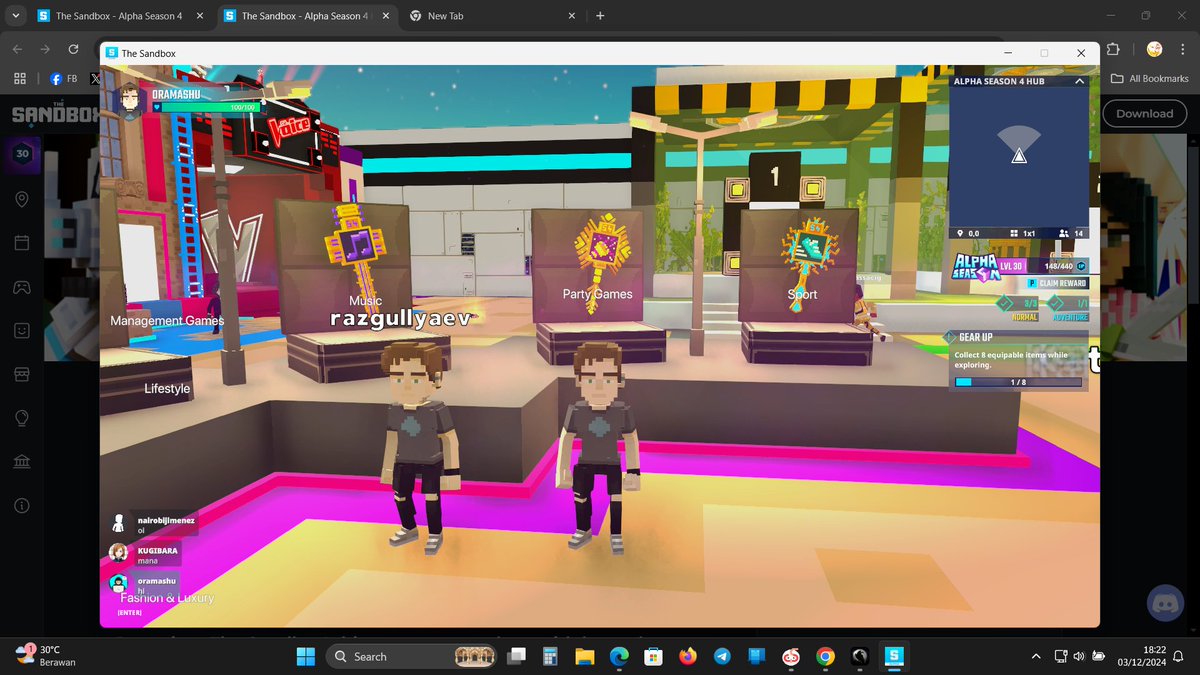The image size is (1200, 675).
Task: Open the FB bookmark
Action: click(x=63, y=78)
